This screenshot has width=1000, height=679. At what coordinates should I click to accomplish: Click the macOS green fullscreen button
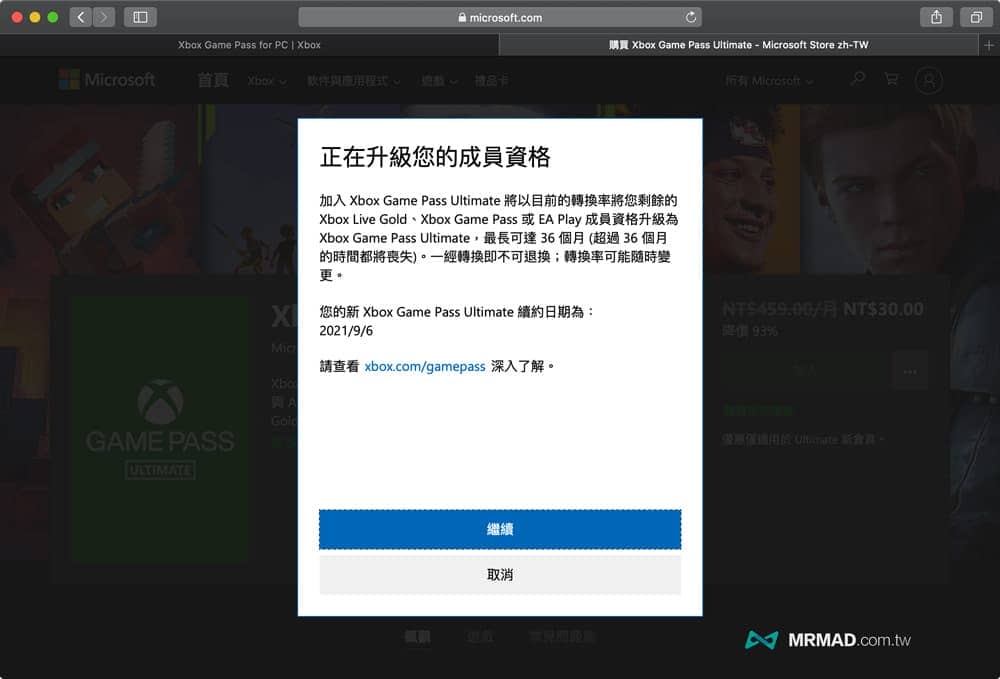[53, 17]
